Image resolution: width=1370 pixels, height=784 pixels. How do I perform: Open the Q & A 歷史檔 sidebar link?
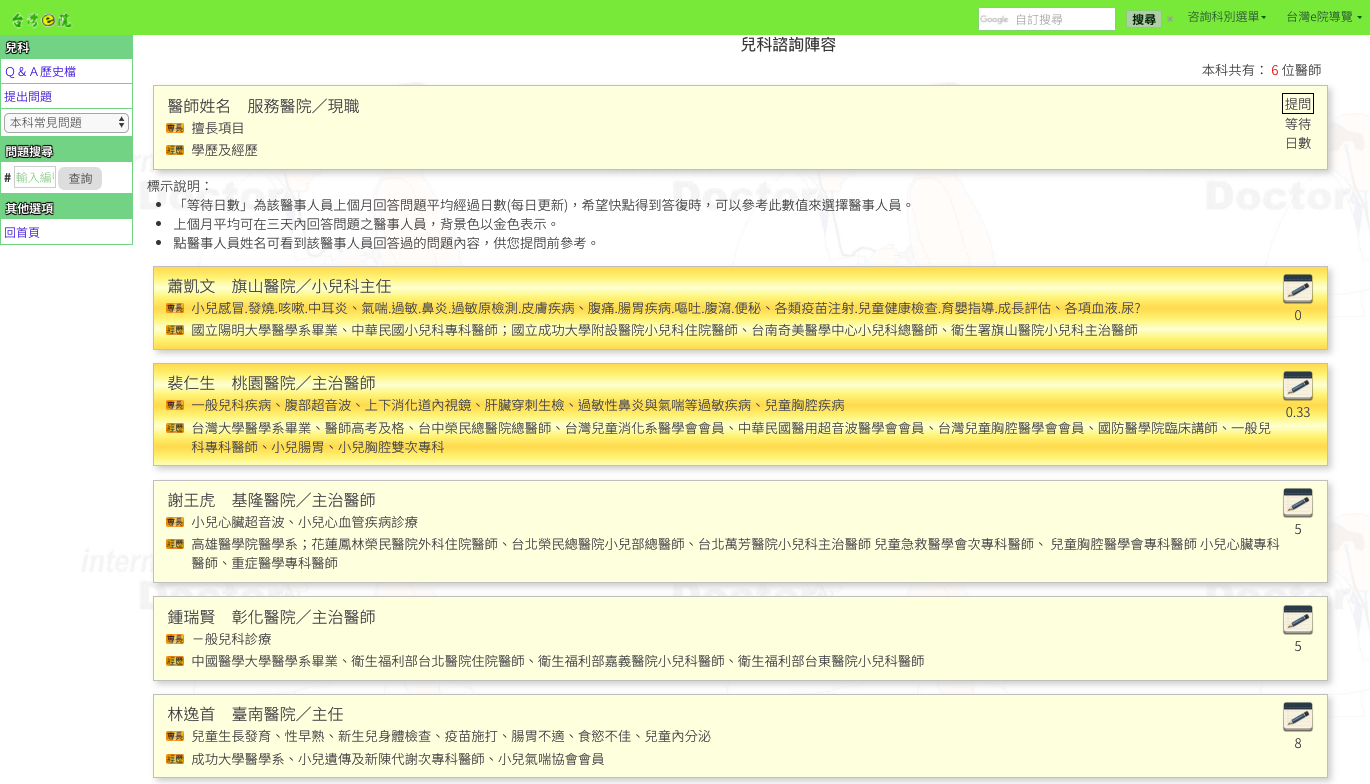pos(40,72)
